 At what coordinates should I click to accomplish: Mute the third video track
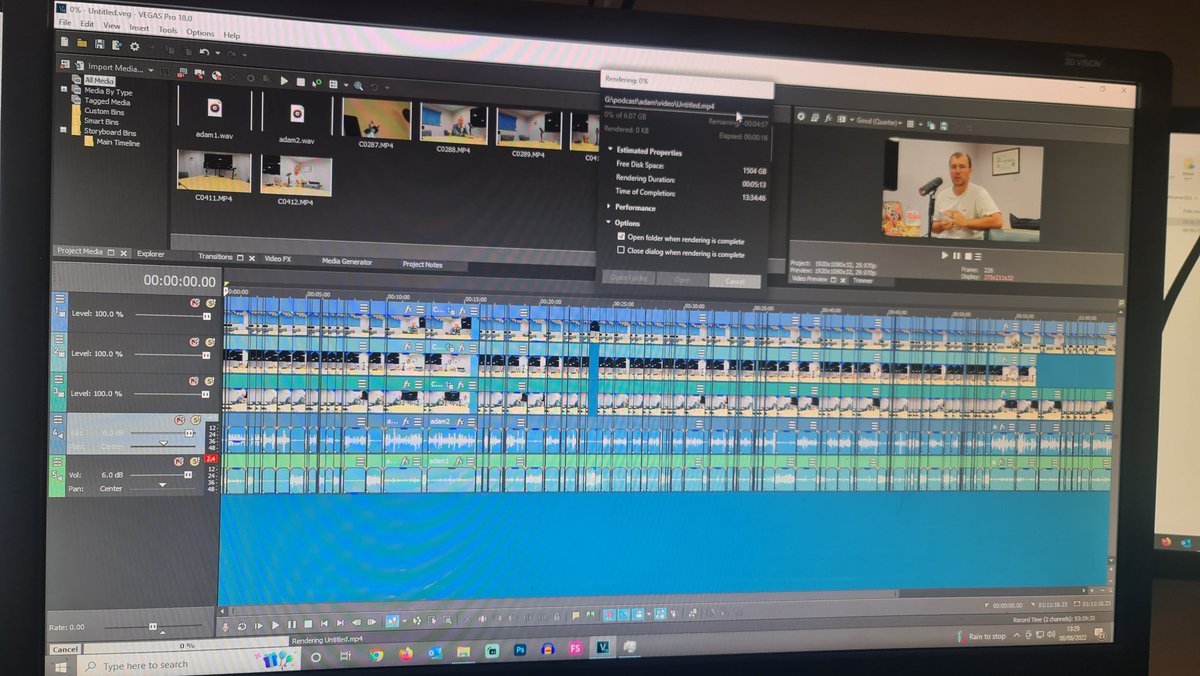196,380
